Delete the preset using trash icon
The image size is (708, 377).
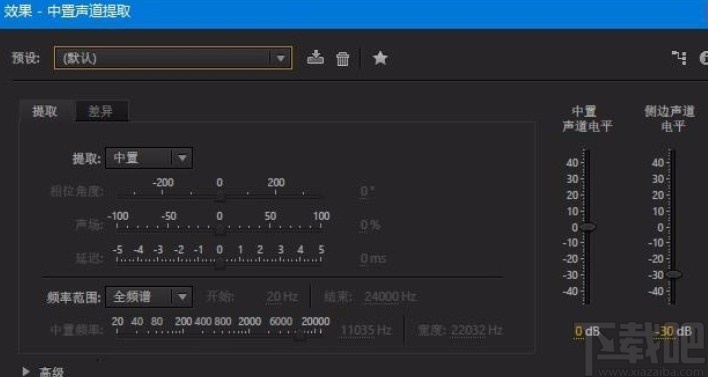coord(343,59)
